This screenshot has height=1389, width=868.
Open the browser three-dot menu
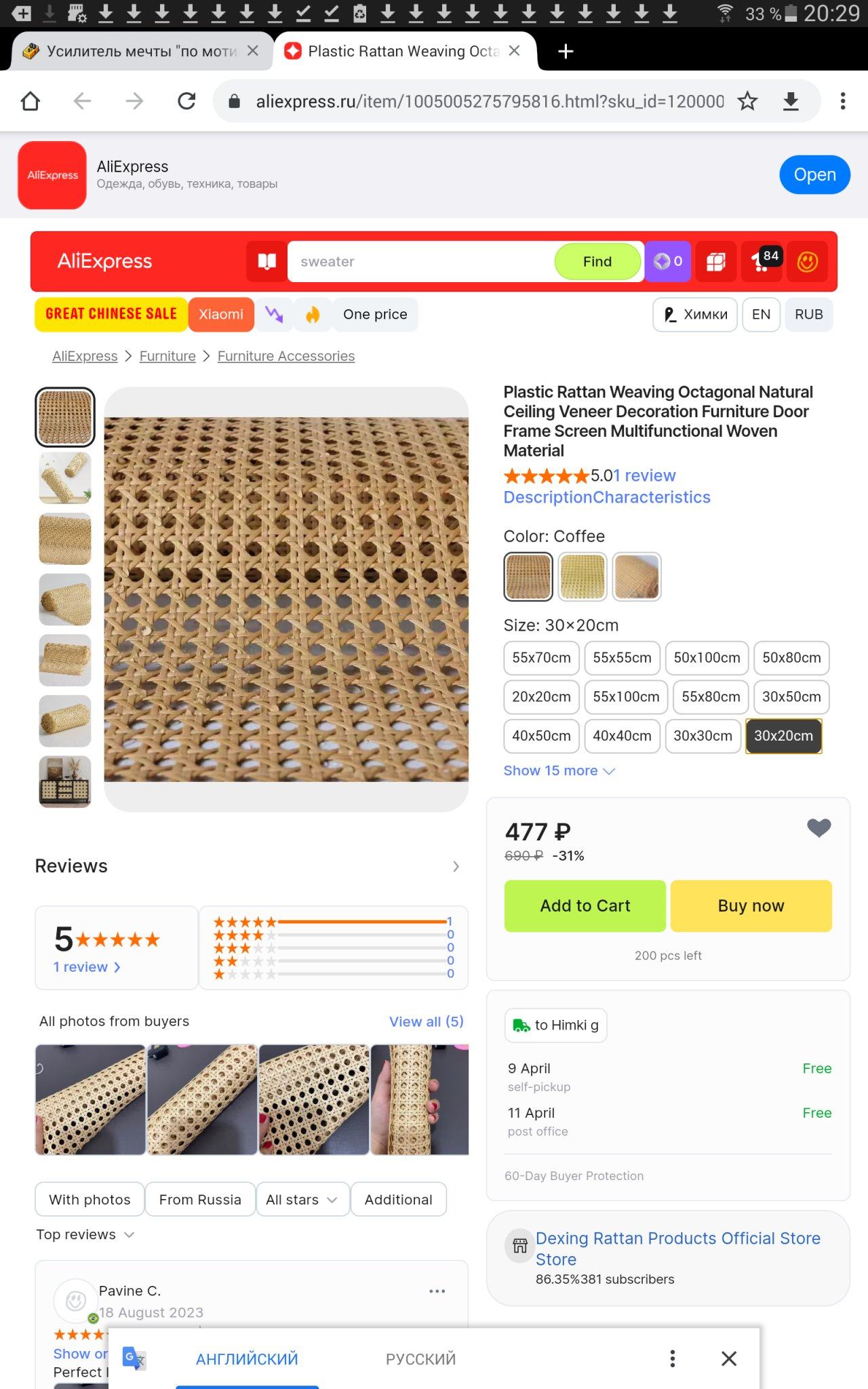point(843,102)
